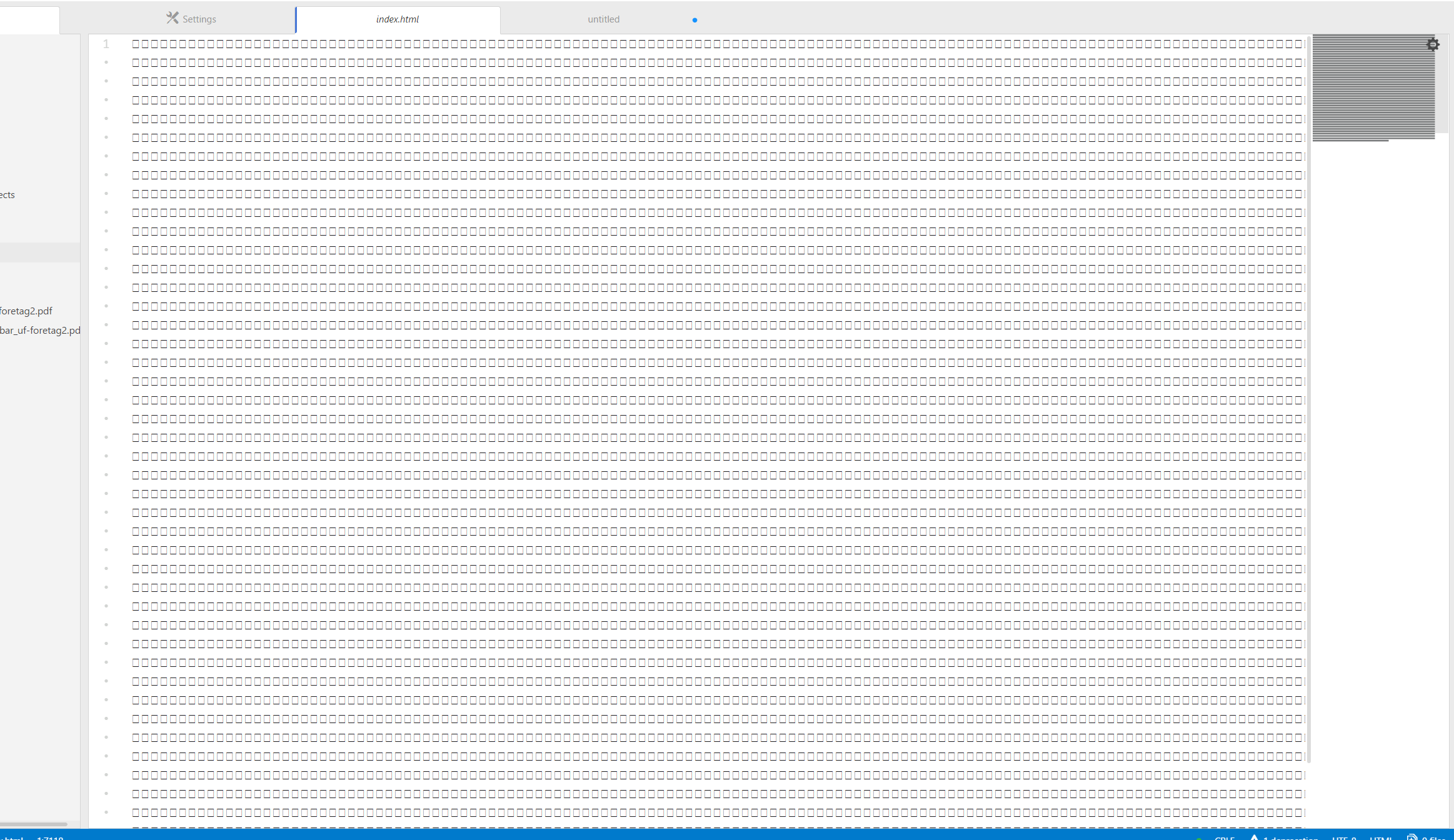Image resolution: width=1454 pixels, height=840 pixels.
Task: Click the green status dot indicator
Action: point(1198,838)
